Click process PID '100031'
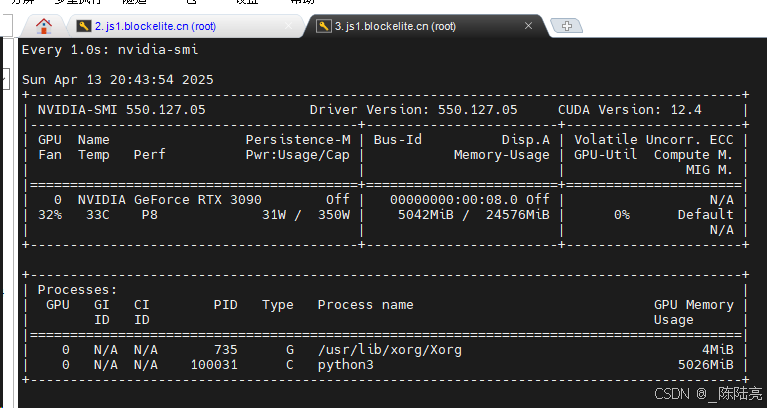Screen dimensions: 767x408 click(214, 365)
